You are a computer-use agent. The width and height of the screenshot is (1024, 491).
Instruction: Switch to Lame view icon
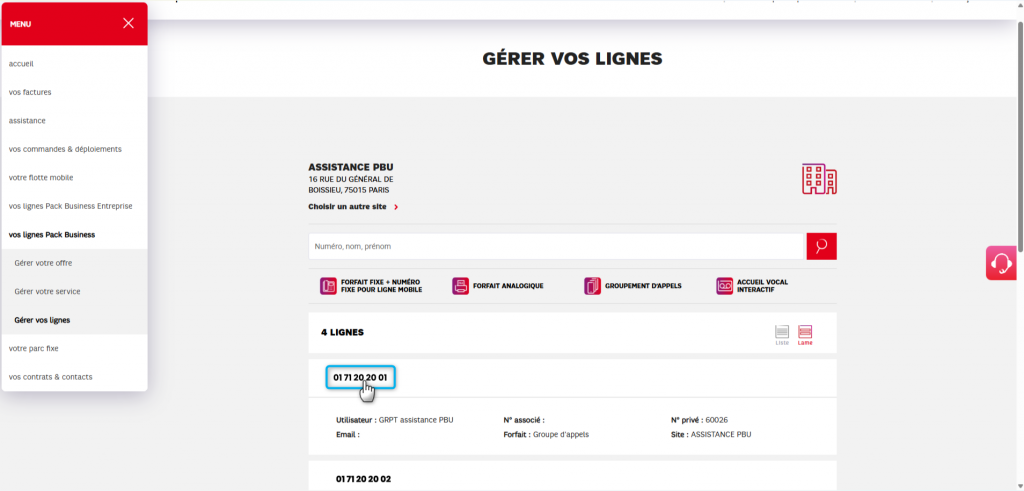click(805, 335)
